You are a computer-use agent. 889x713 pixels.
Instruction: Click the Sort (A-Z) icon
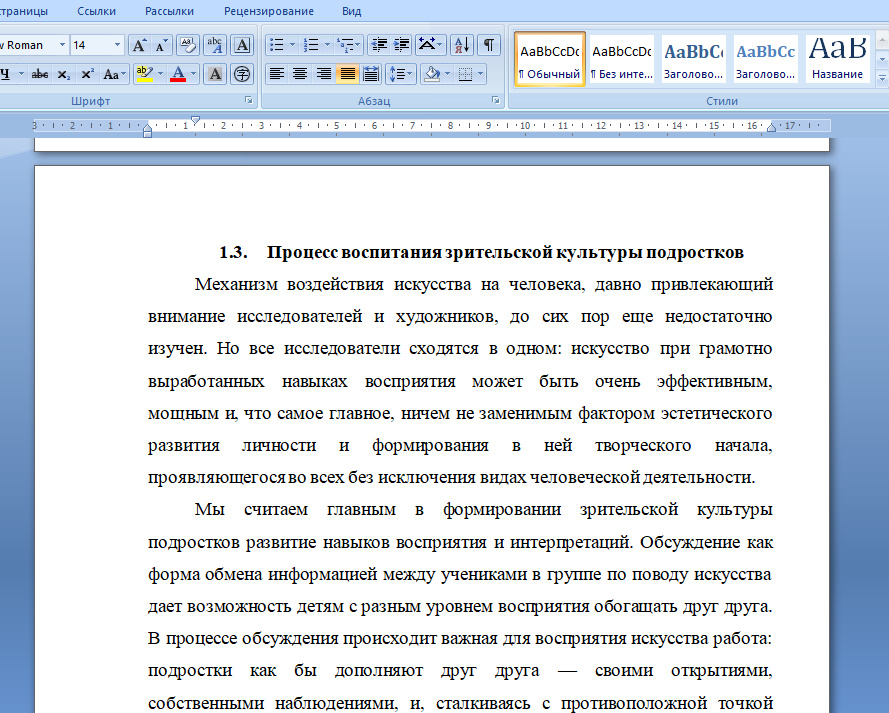[x=461, y=45]
